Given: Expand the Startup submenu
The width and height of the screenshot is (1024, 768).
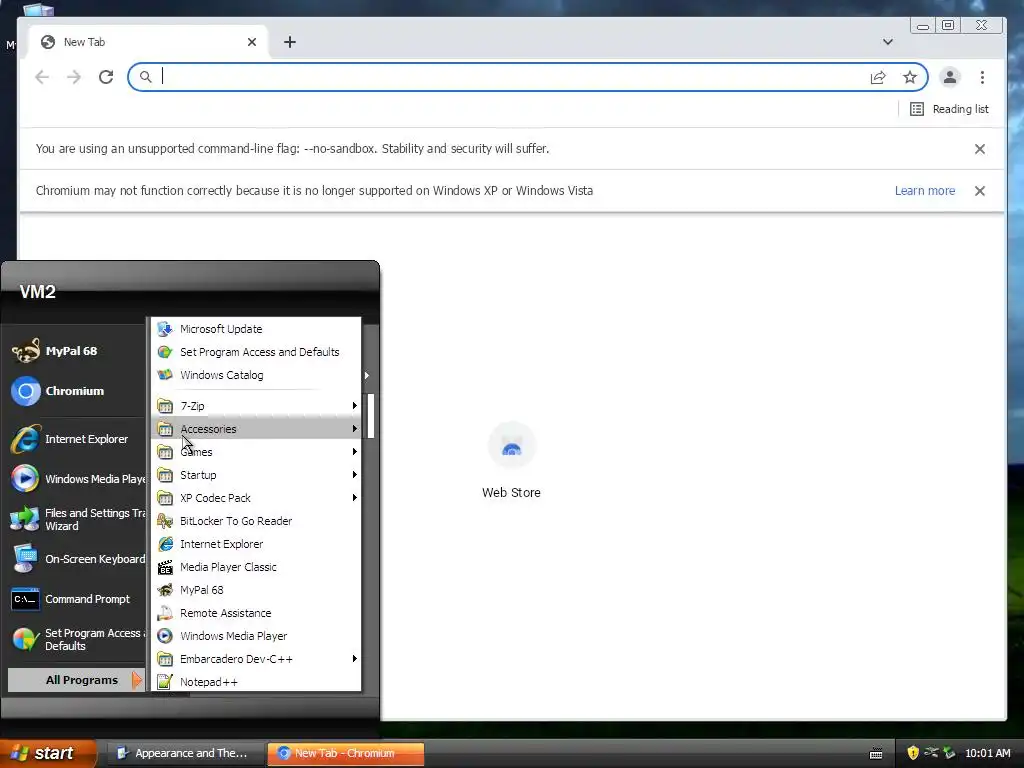Looking at the screenshot, I should click(256, 475).
